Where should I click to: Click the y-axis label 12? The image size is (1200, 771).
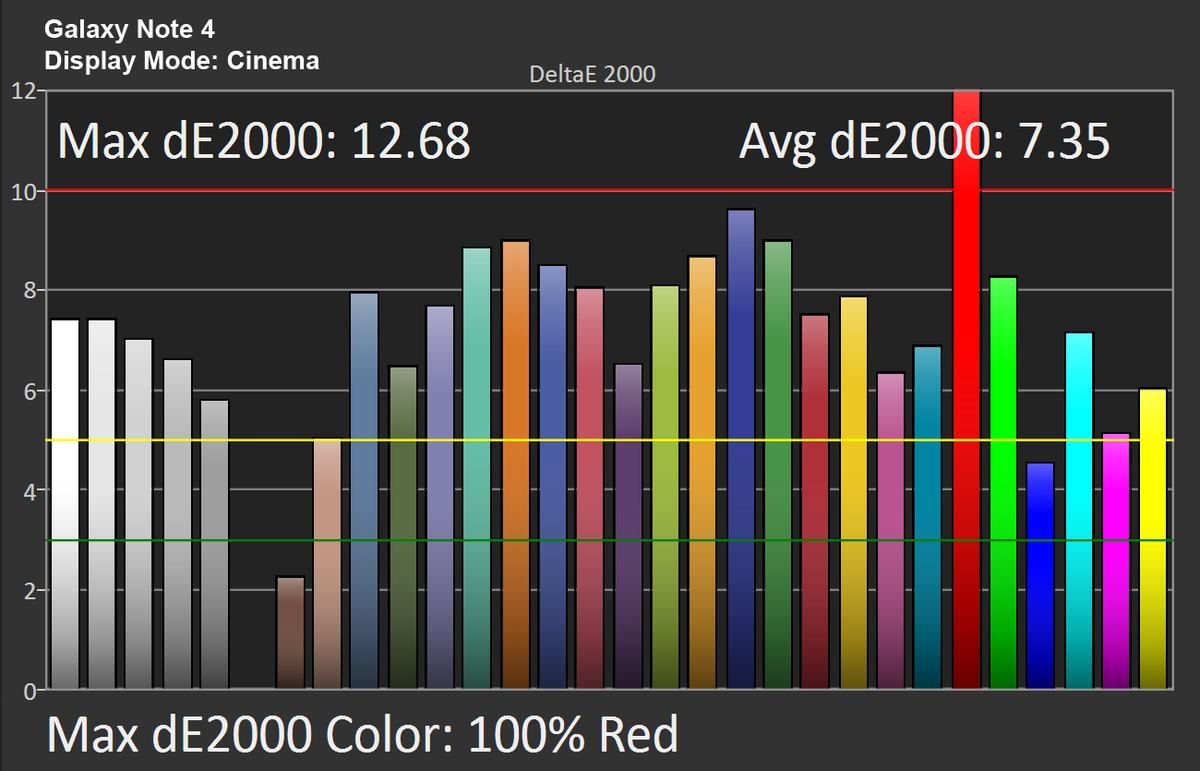[24, 91]
